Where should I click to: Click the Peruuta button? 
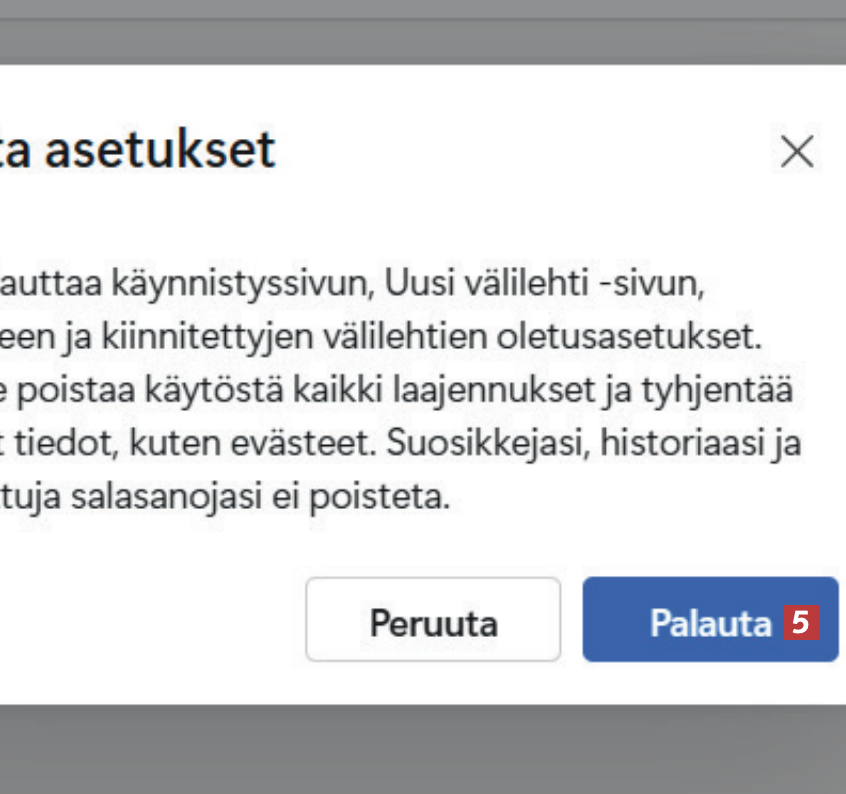[433, 622]
